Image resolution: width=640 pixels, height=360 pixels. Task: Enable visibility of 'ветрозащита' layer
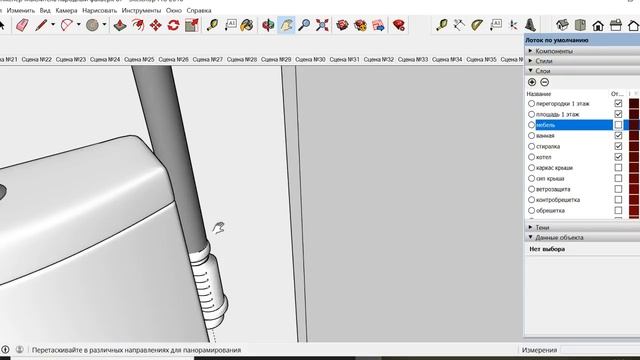618,189
